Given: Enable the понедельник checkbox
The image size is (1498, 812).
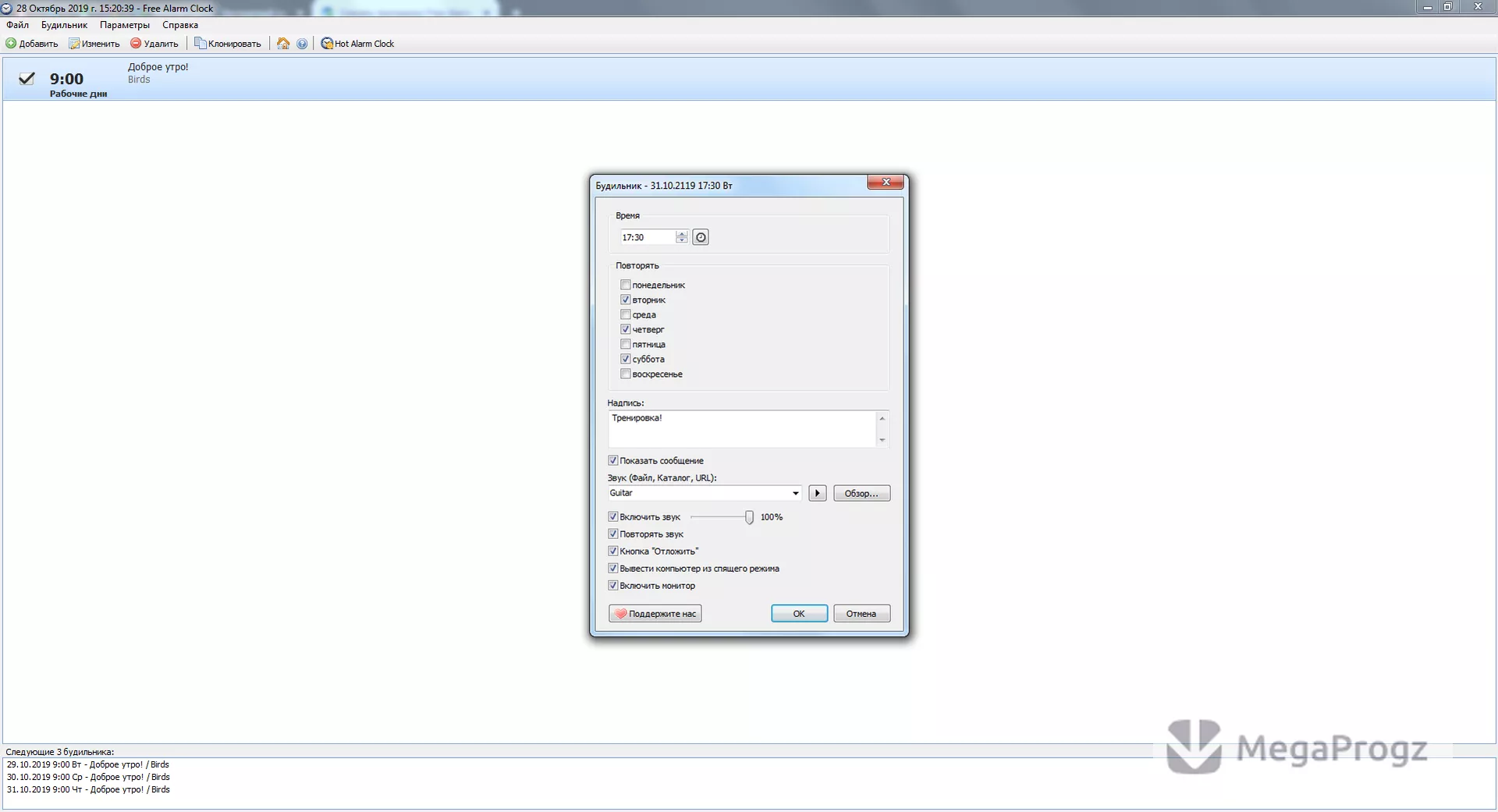Looking at the screenshot, I should (x=625, y=285).
